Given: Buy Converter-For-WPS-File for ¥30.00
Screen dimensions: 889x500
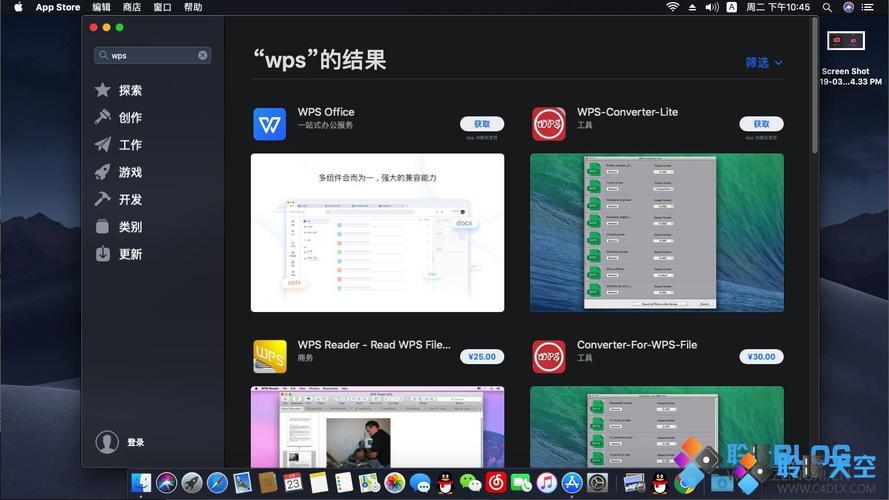Looking at the screenshot, I should click(x=761, y=357).
